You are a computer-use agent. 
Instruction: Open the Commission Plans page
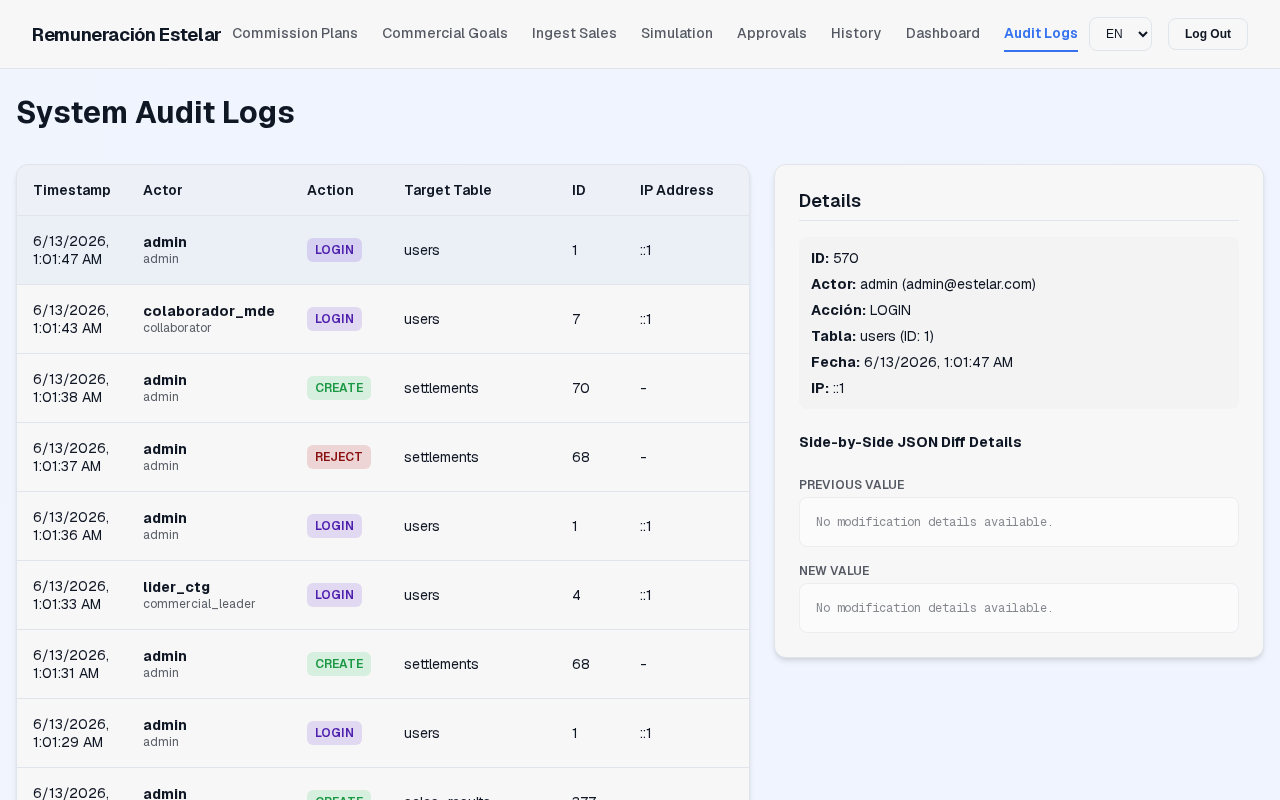tap(295, 33)
